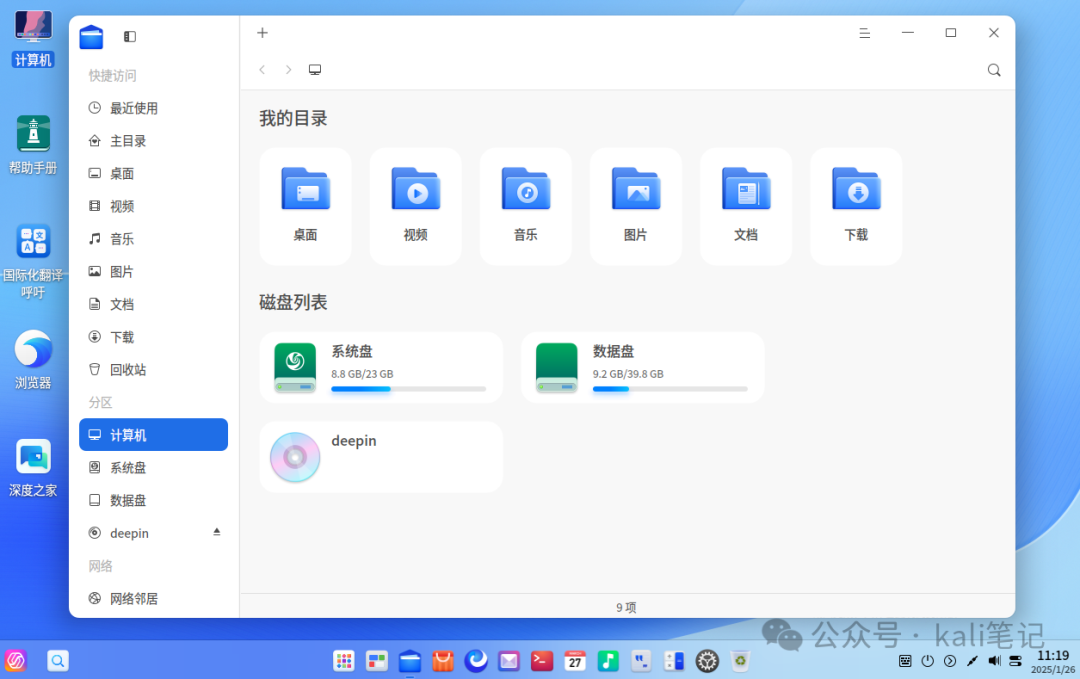
Task: Open the calendar dock icon
Action: (575, 661)
